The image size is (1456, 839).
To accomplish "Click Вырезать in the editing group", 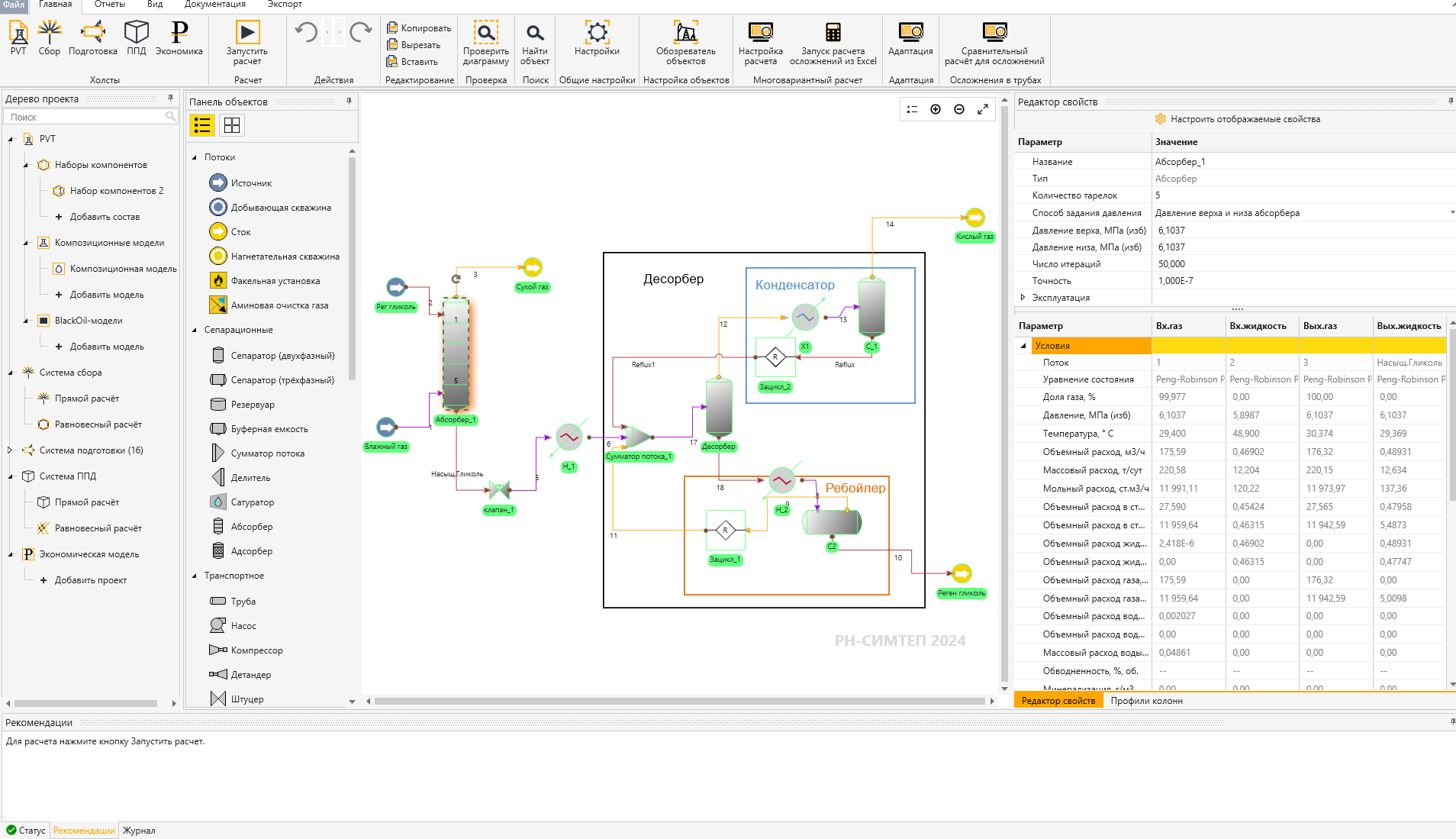I will [x=414, y=45].
